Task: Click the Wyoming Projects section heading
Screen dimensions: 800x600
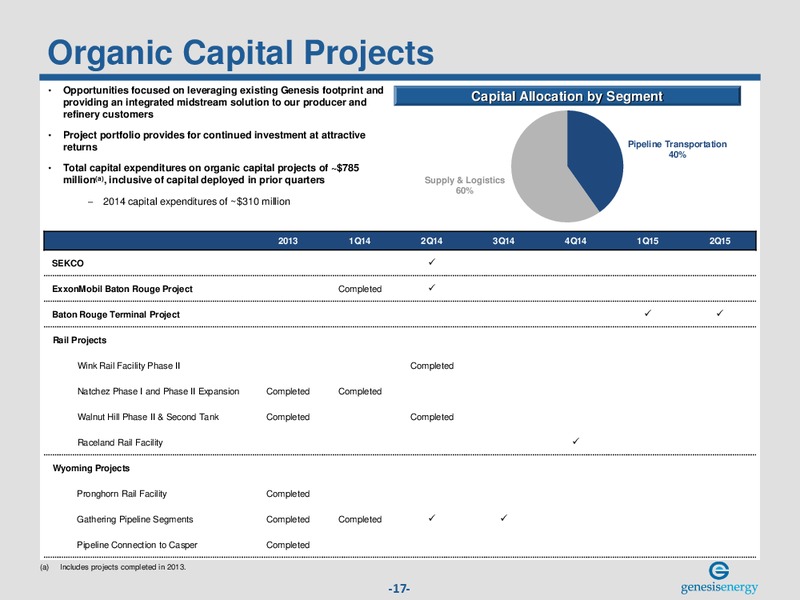Action: (91, 468)
